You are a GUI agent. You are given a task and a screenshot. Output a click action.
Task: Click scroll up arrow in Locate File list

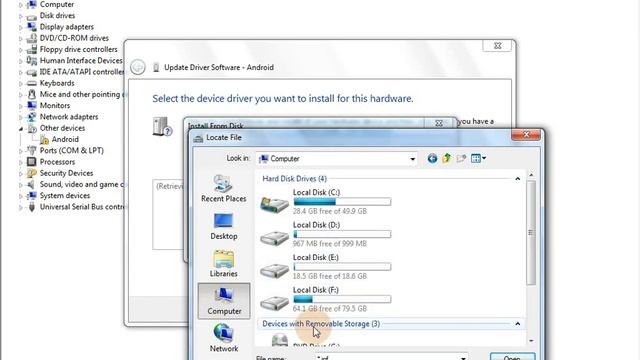(531, 175)
